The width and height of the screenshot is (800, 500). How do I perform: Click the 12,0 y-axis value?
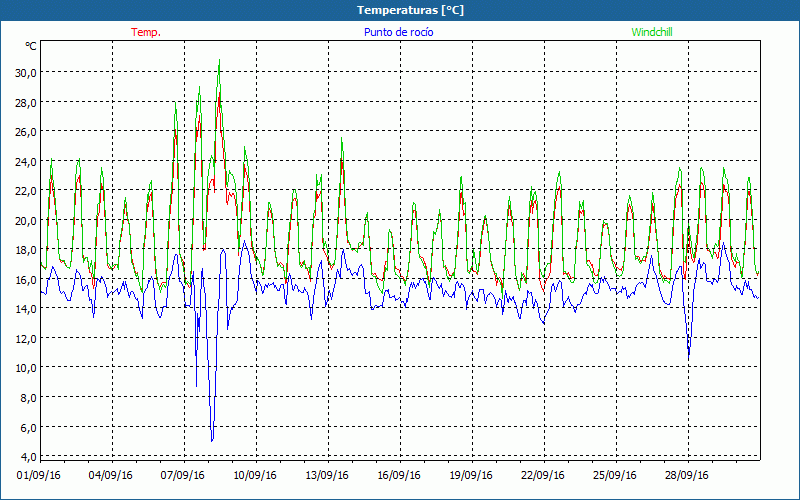tap(26, 339)
